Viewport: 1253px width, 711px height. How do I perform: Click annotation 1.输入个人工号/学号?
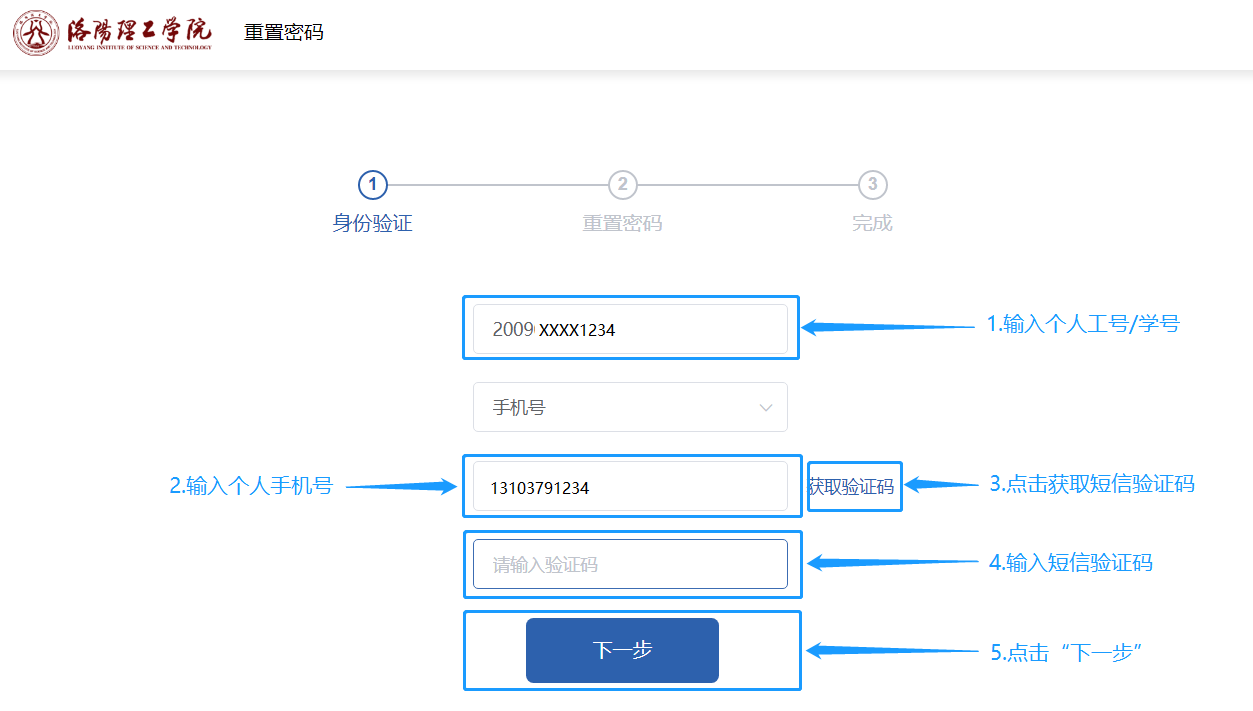[x=1083, y=324]
